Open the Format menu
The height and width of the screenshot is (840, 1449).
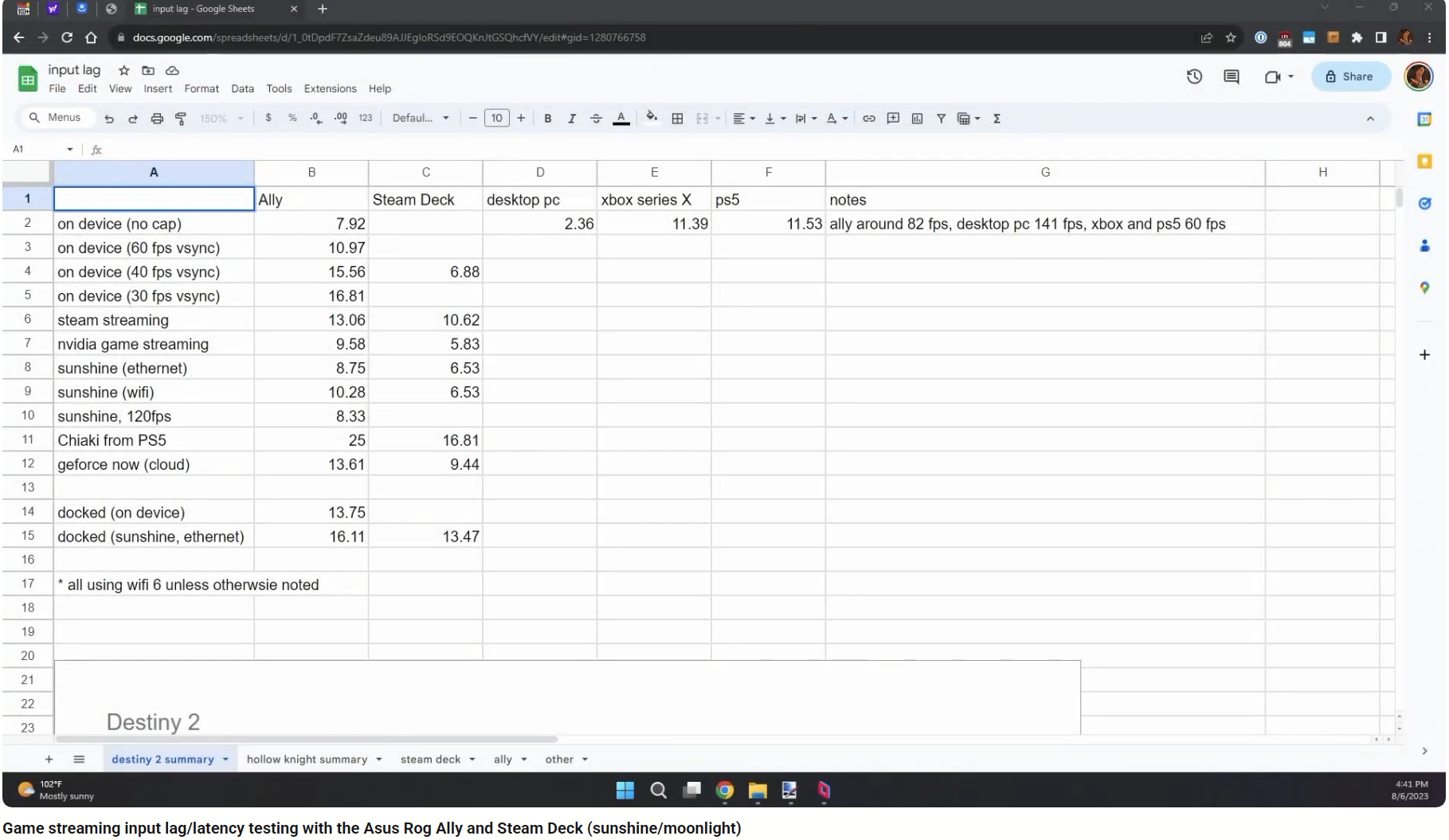(202, 89)
